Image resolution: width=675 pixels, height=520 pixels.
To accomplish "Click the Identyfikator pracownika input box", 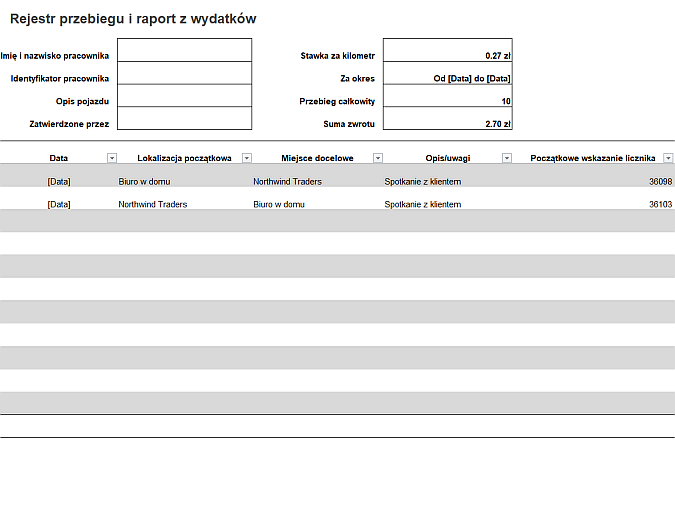I will point(184,73).
